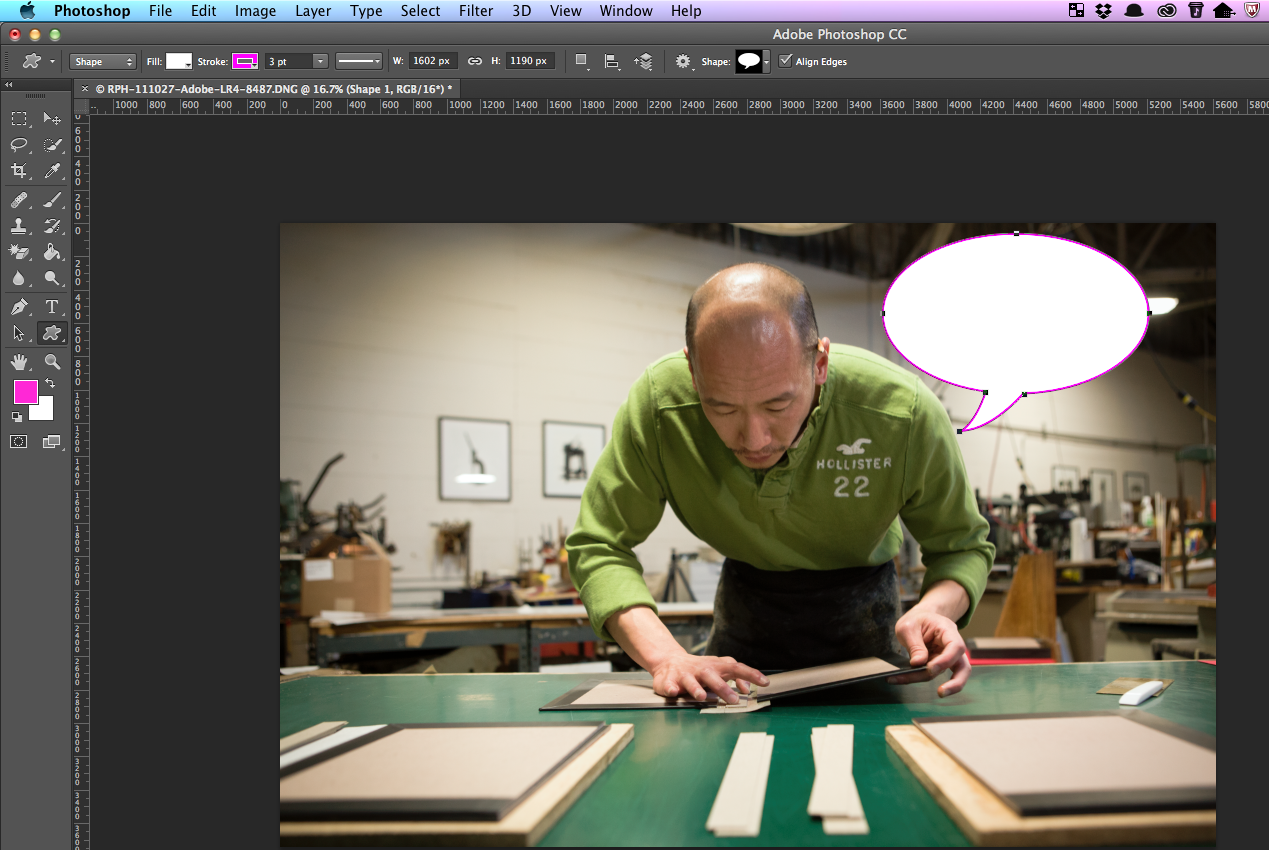Select the Lasso tool

tap(19, 145)
